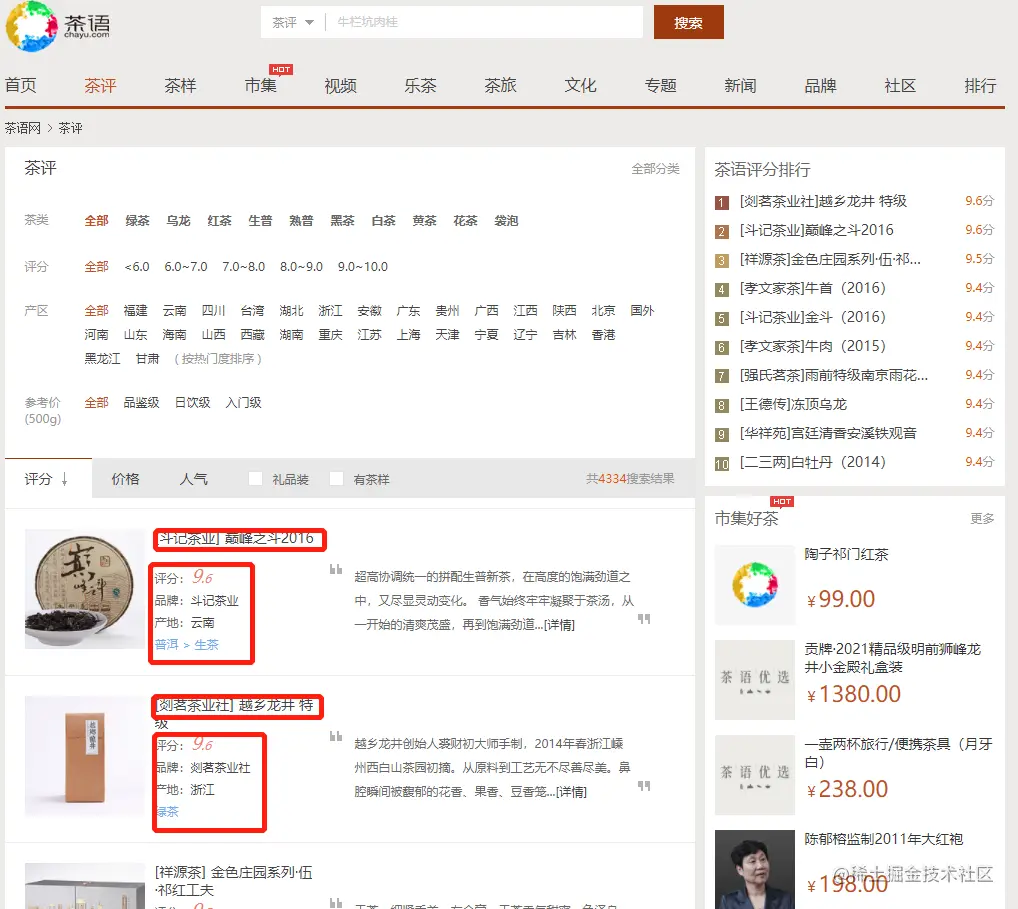Select 首页 in the top navigation menu
The height and width of the screenshot is (909, 1018).
(21, 86)
